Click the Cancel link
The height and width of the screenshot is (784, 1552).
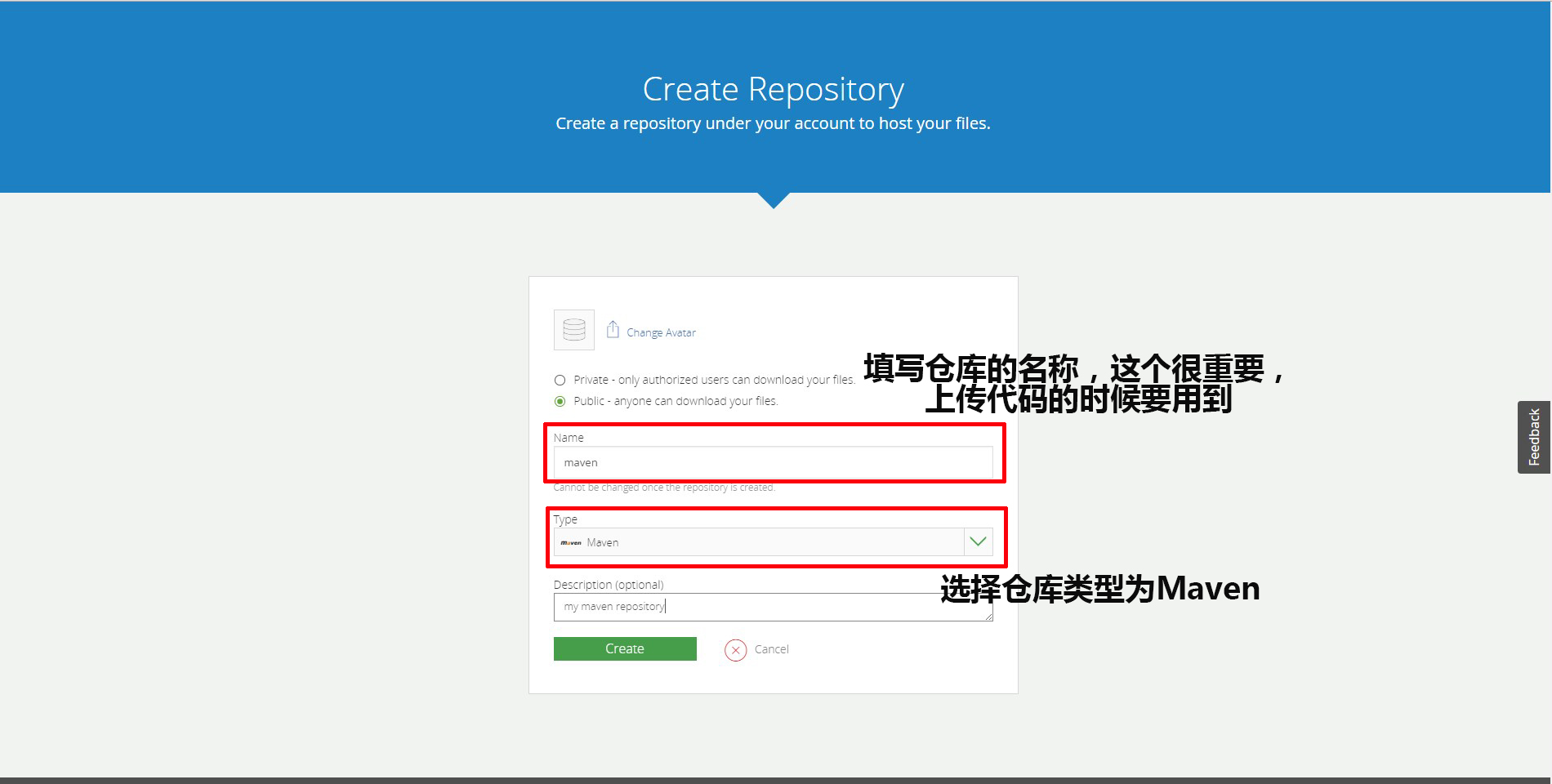771,649
